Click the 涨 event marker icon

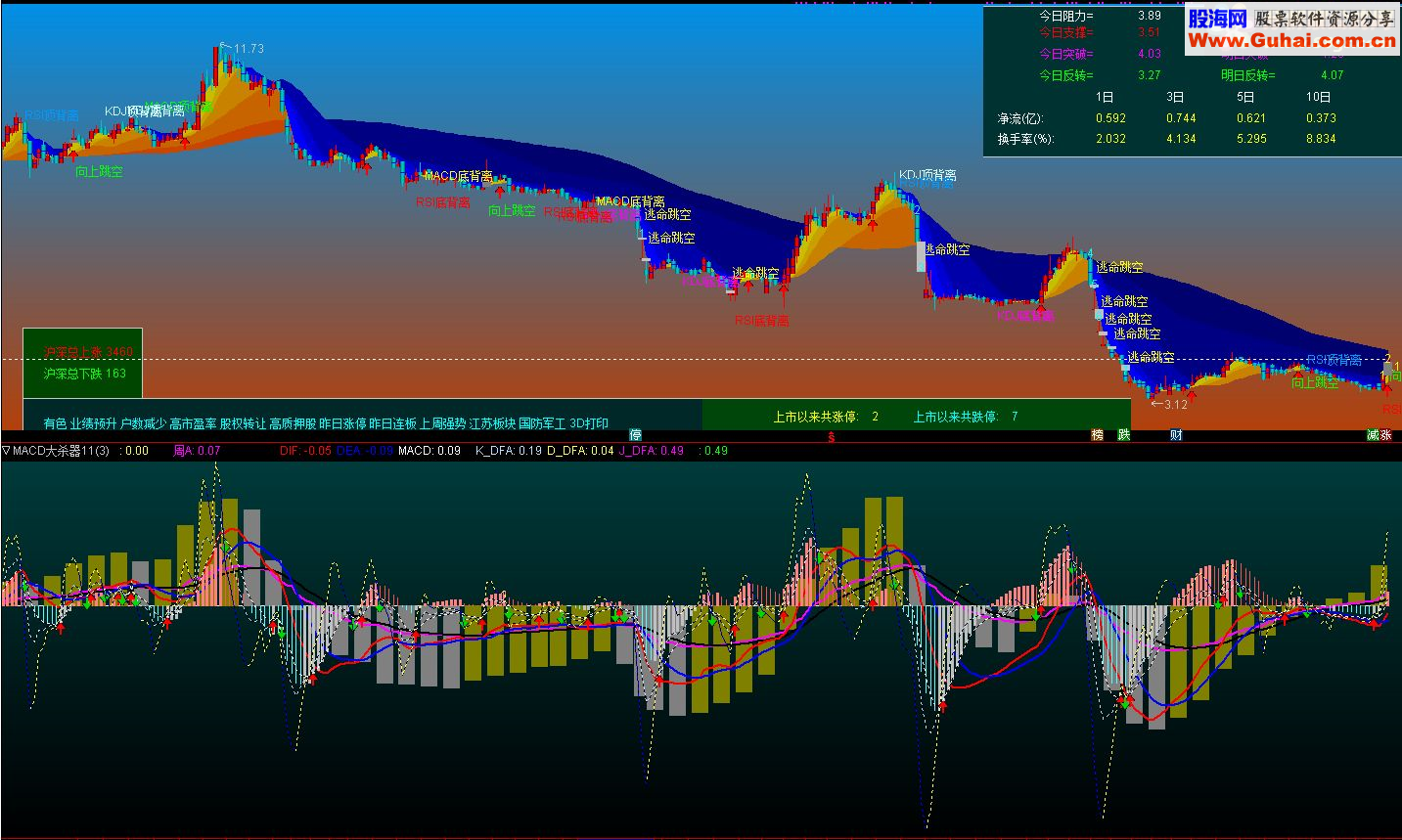[x=1386, y=435]
